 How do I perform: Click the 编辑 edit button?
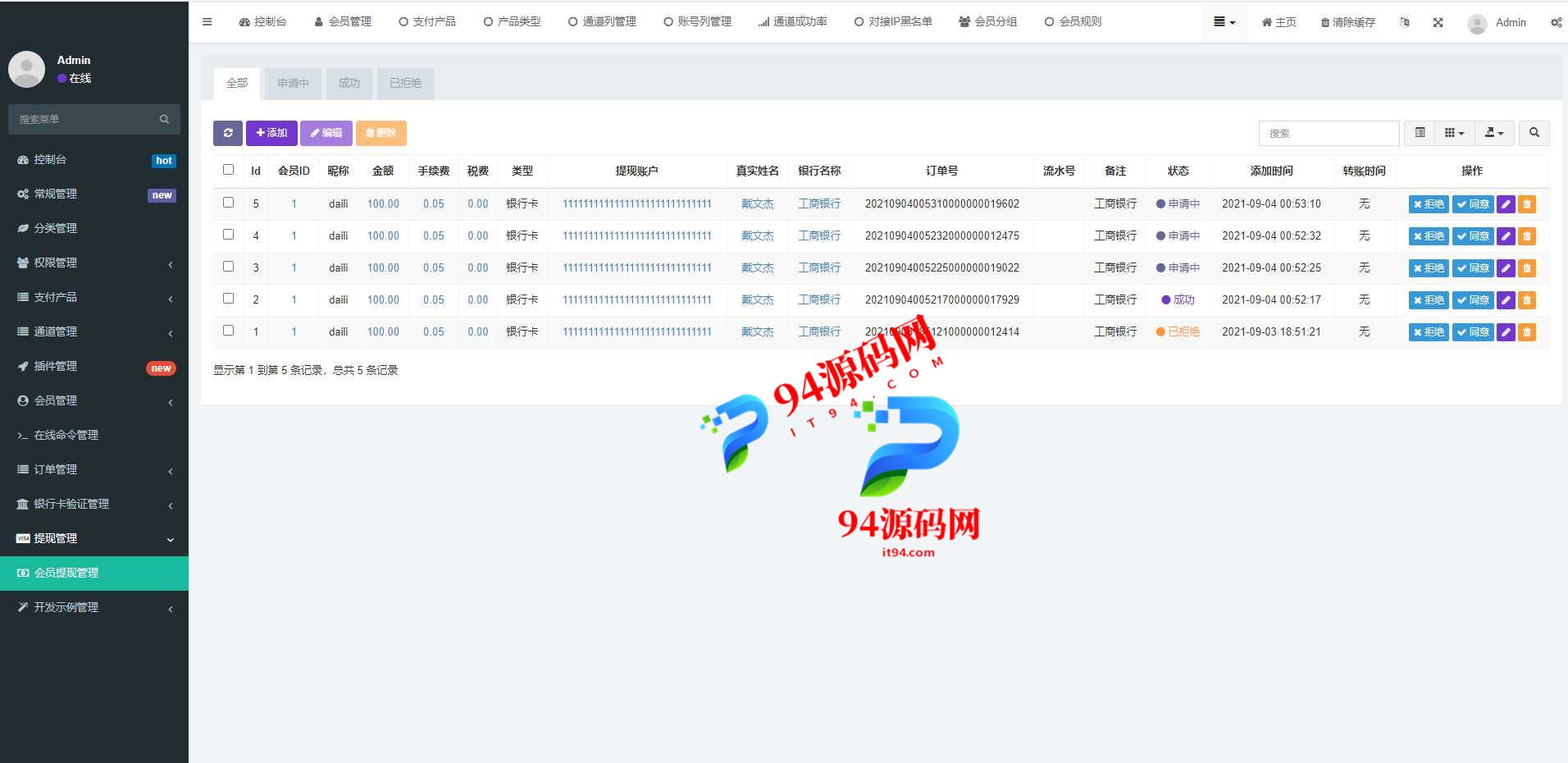(x=326, y=133)
